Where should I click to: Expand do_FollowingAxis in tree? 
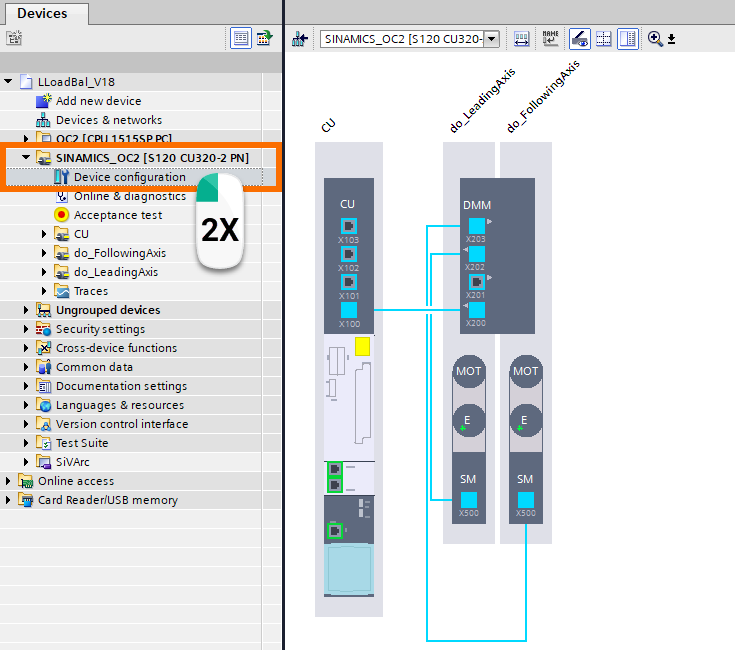[44, 253]
